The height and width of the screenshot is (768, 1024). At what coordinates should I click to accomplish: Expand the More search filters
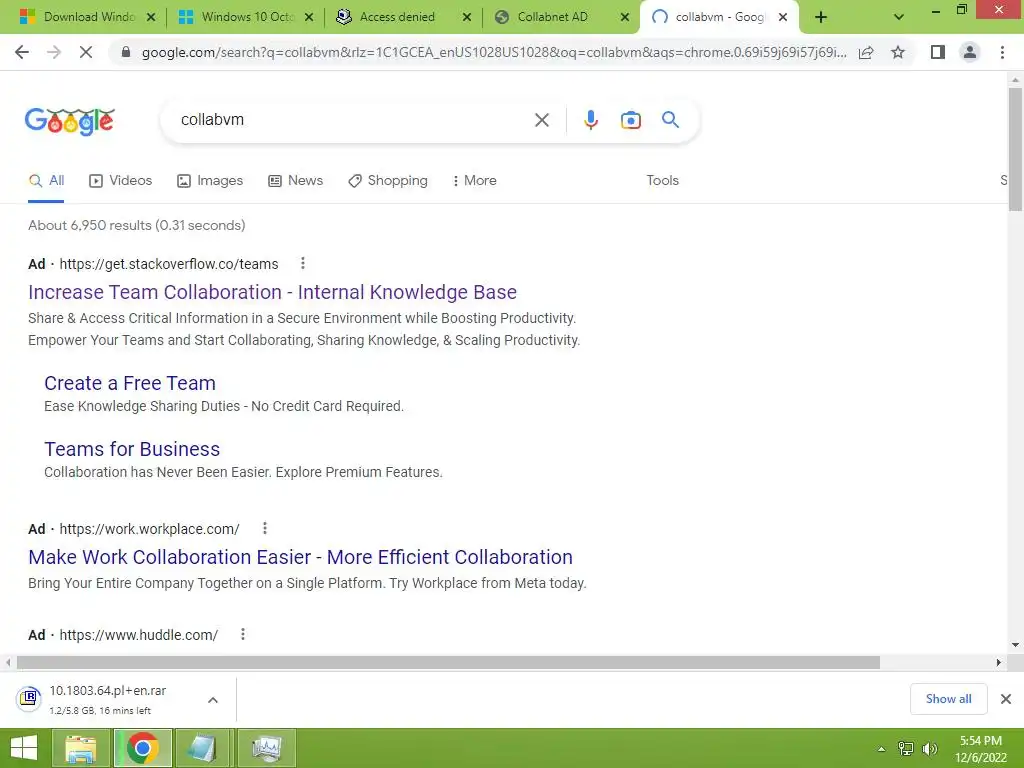click(475, 181)
